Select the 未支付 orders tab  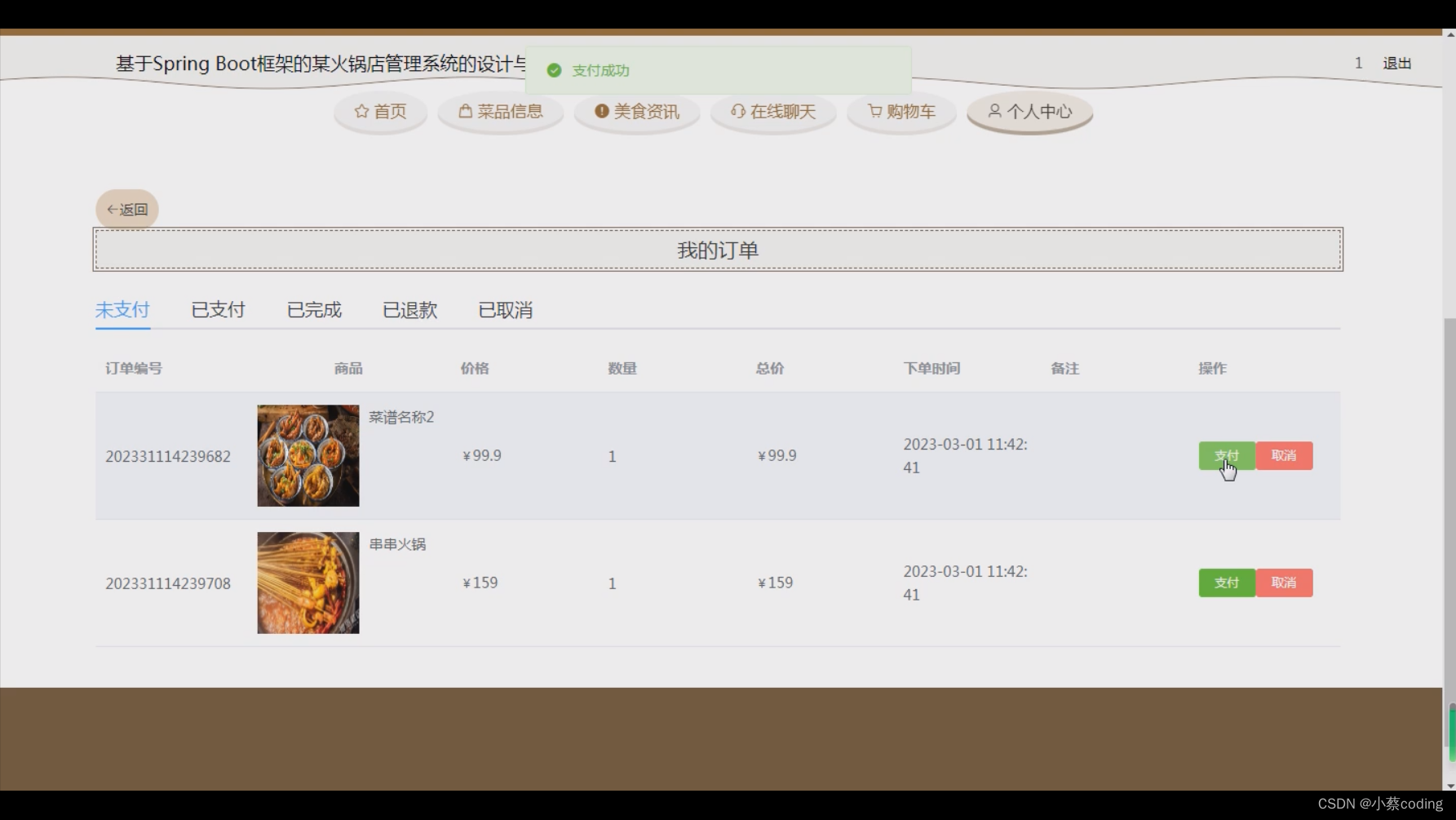tap(122, 310)
